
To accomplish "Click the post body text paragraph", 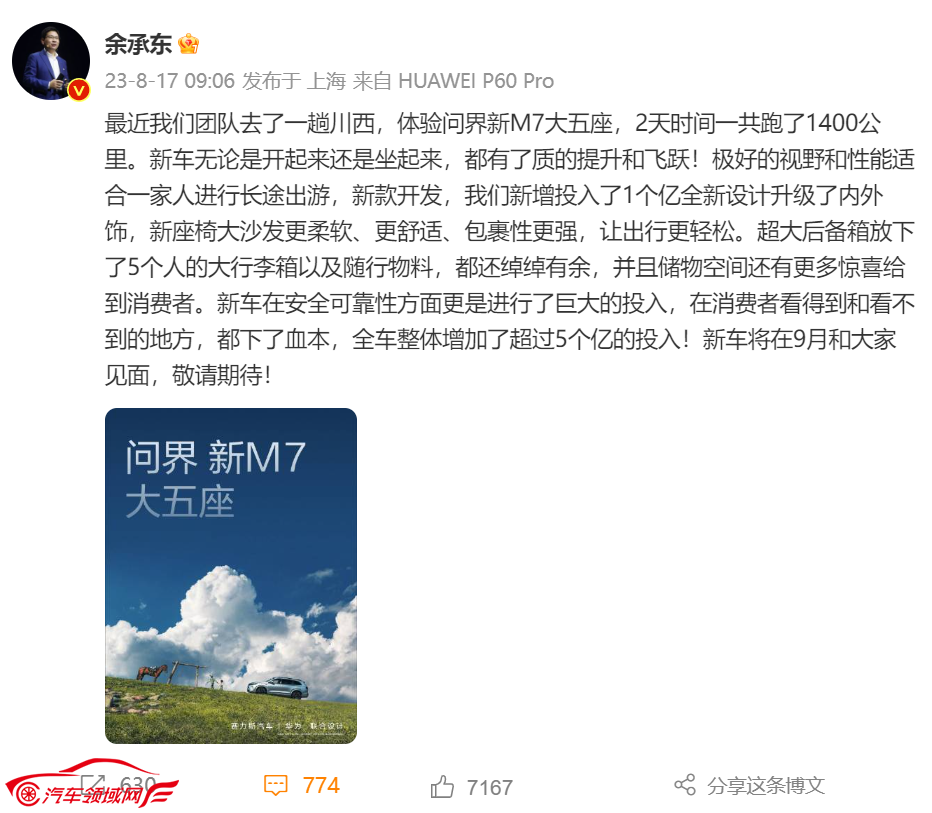I will point(509,250).
